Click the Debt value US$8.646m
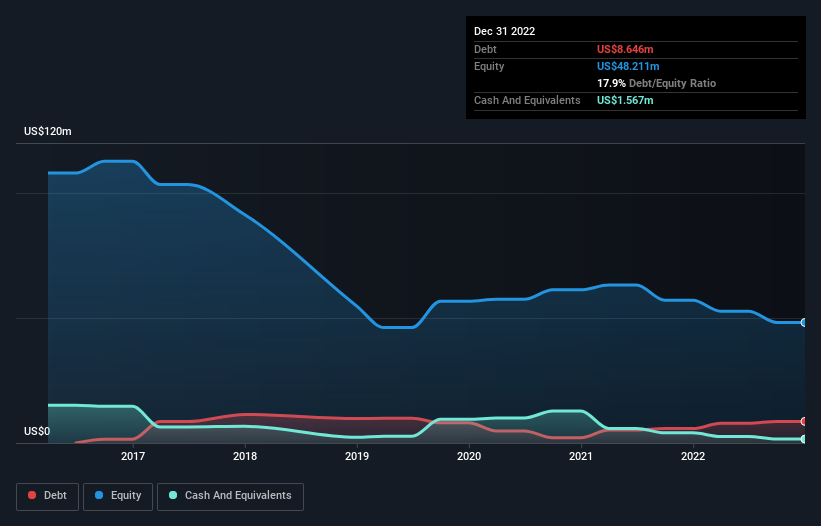 (x=625, y=49)
